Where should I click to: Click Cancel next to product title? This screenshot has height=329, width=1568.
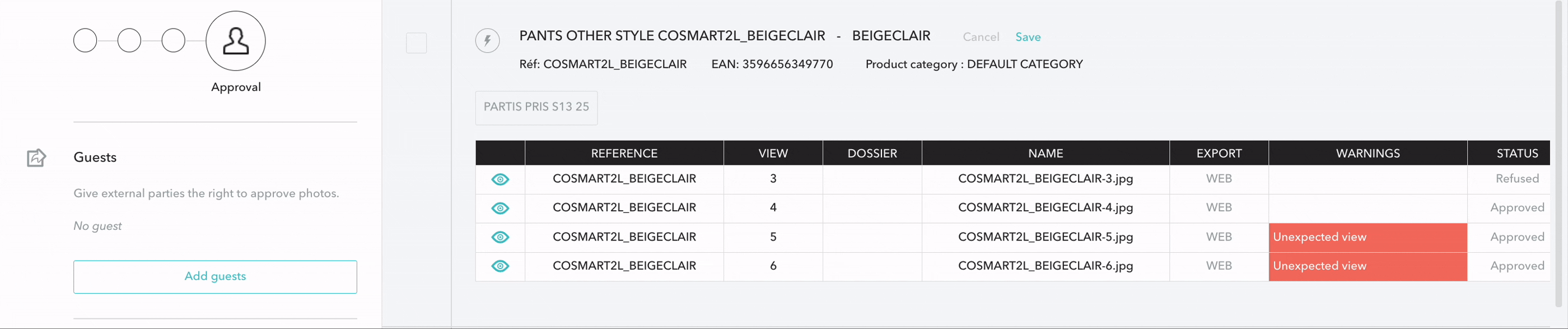click(x=981, y=37)
